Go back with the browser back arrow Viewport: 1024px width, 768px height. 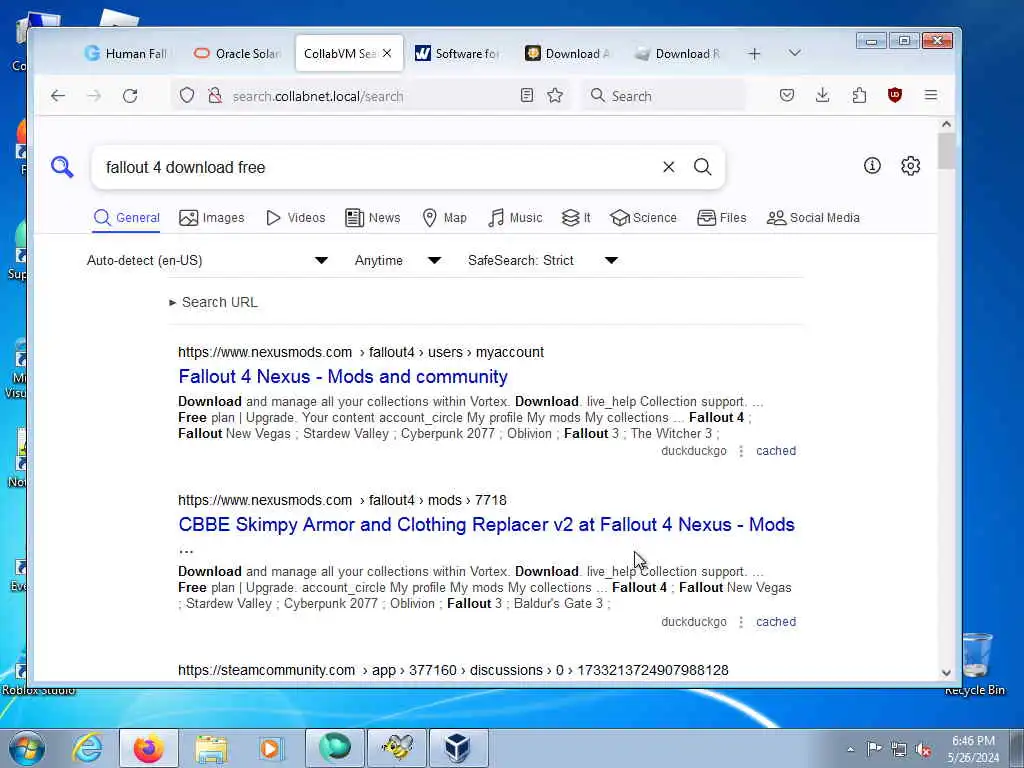[x=58, y=96]
